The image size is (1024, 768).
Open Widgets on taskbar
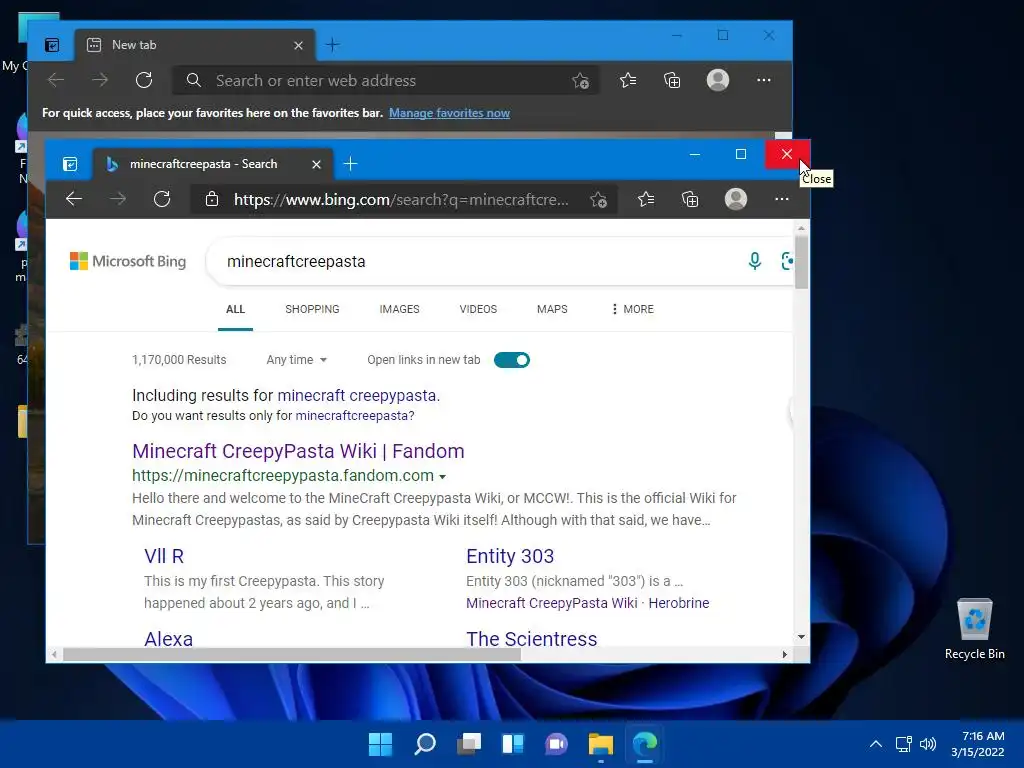(x=513, y=744)
